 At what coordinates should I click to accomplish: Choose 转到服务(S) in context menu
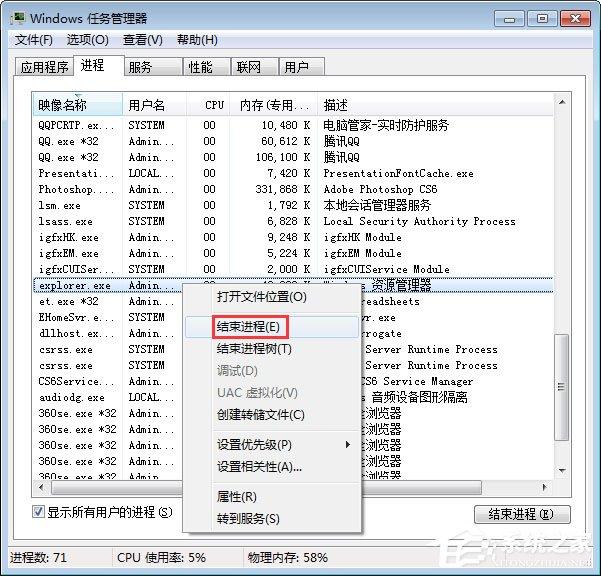click(272, 519)
